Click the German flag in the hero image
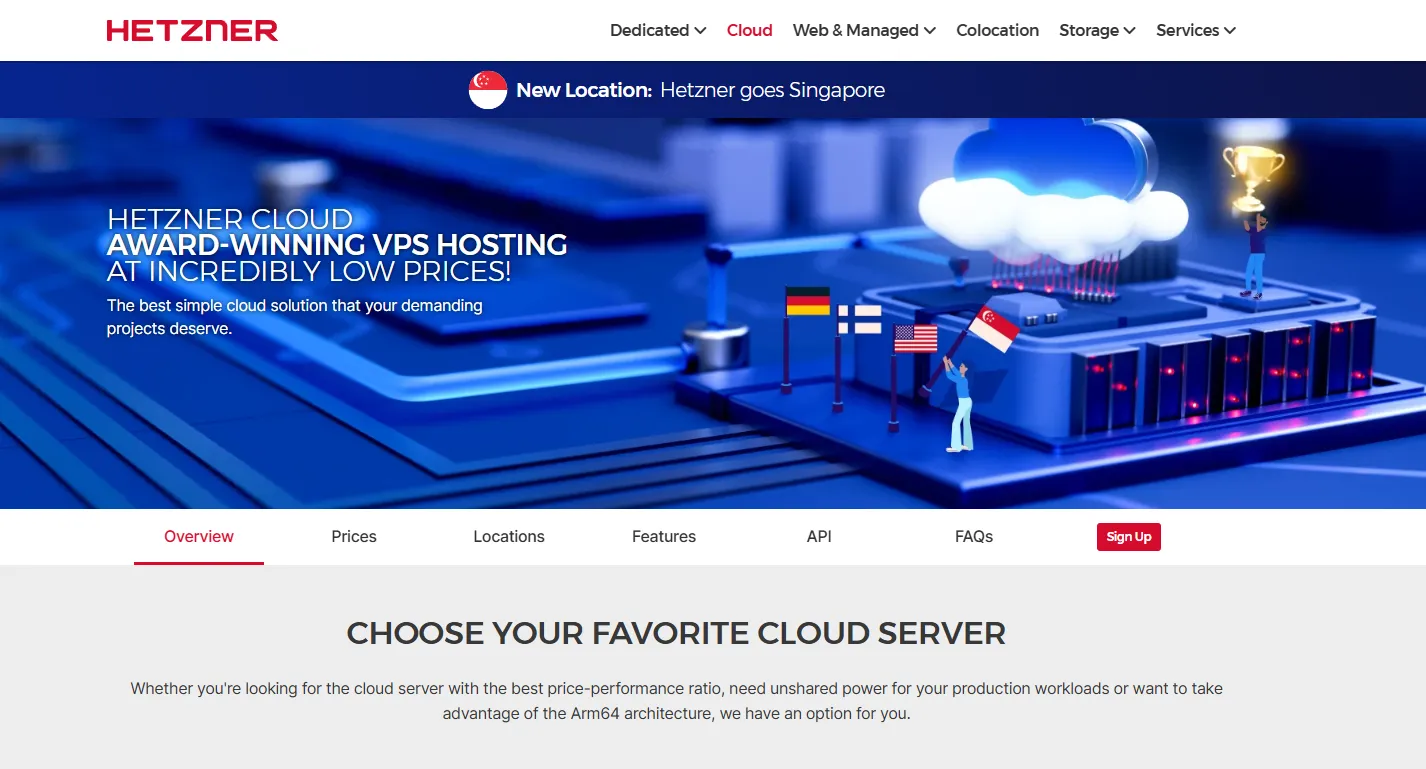 coord(807,301)
